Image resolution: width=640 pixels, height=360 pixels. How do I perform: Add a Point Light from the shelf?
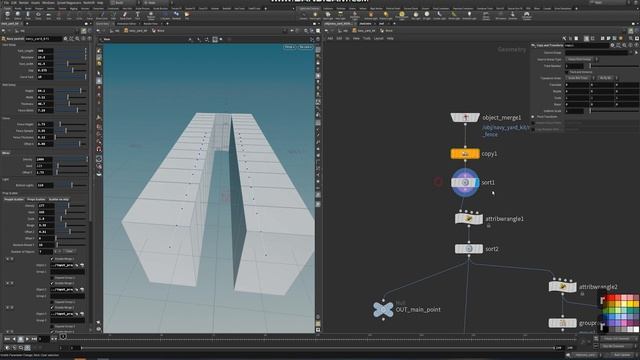pos(315,16)
